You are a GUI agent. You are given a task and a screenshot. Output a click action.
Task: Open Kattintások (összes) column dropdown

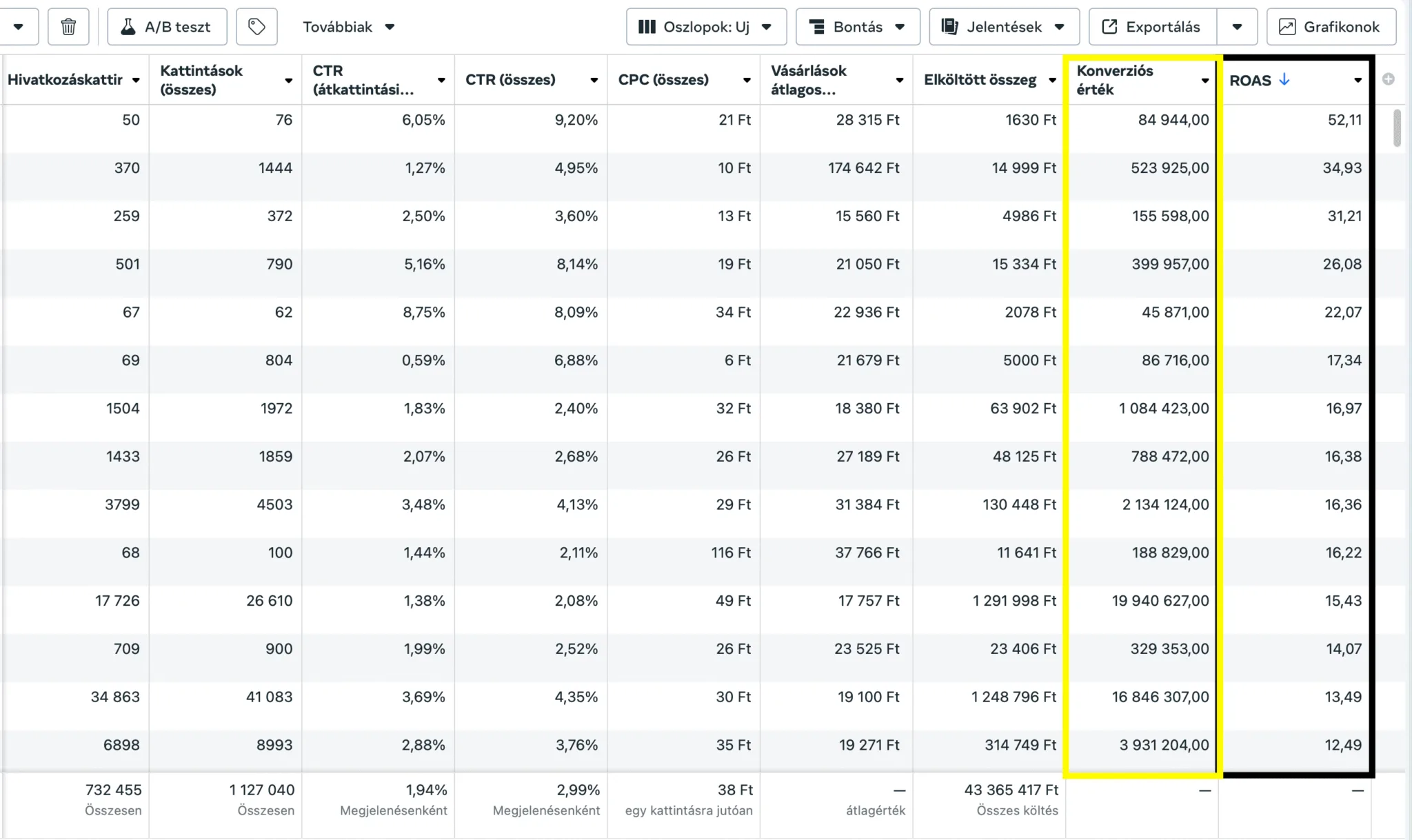288,81
